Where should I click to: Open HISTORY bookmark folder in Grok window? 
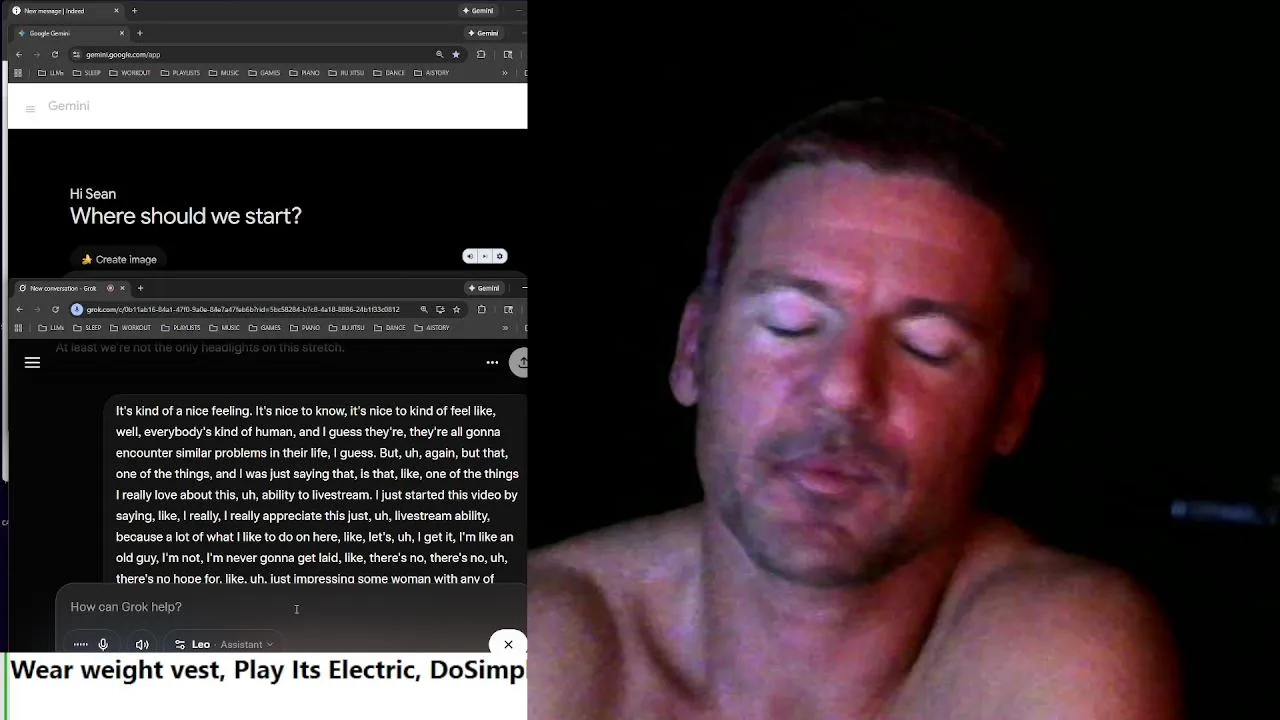[x=432, y=328]
